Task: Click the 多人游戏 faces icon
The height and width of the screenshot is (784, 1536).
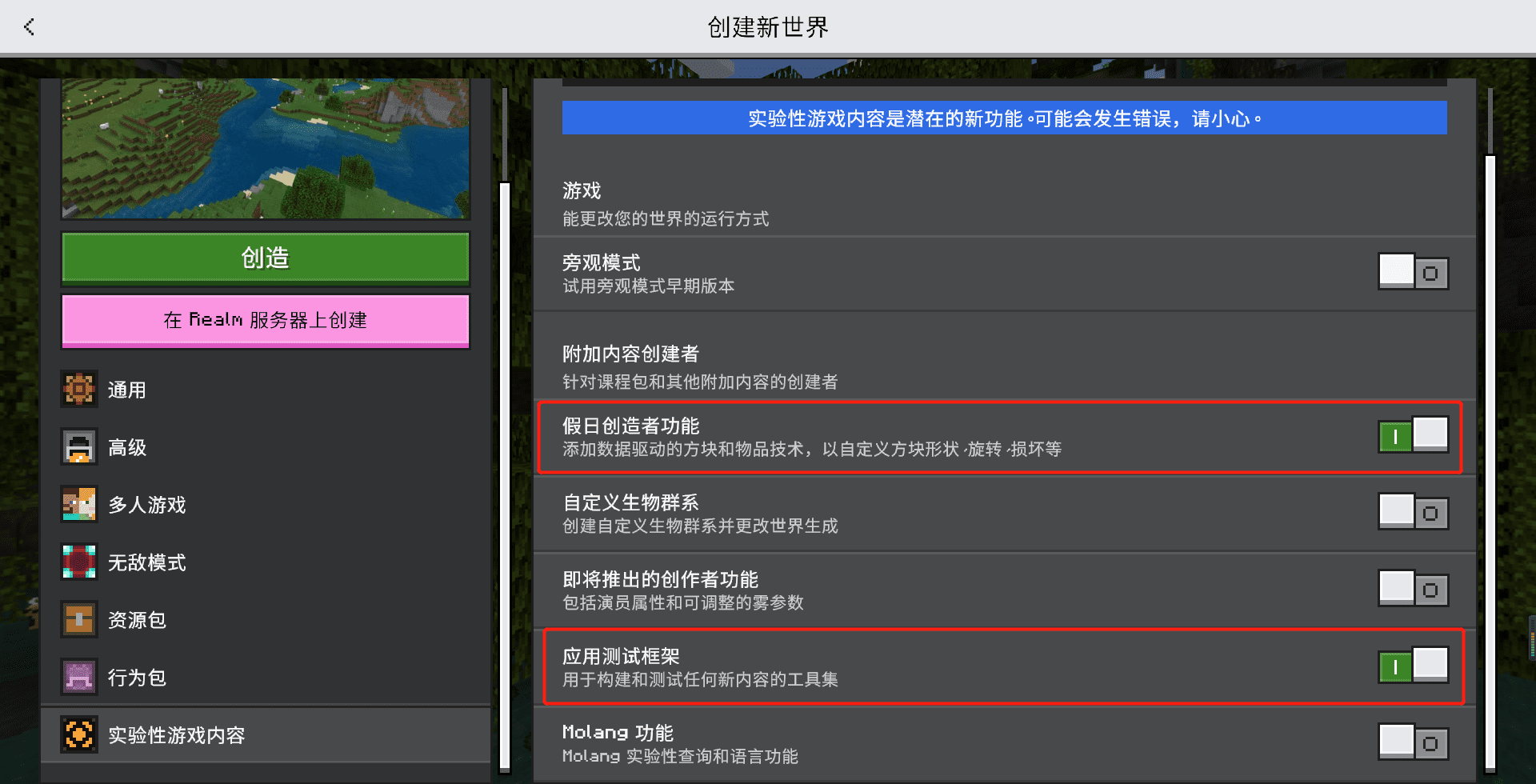Action: (79, 505)
